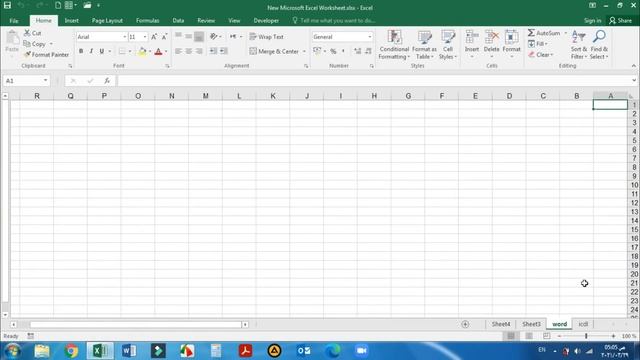Image resolution: width=640 pixels, height=360 pixels.
Task: Open Cell Styles gallery
Action: pyautogui.click(x=448, y=44)
